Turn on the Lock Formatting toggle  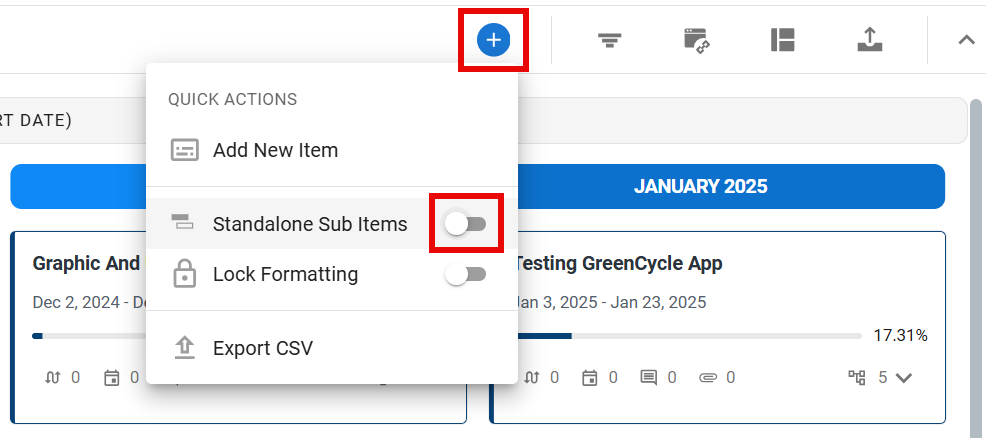466,274
